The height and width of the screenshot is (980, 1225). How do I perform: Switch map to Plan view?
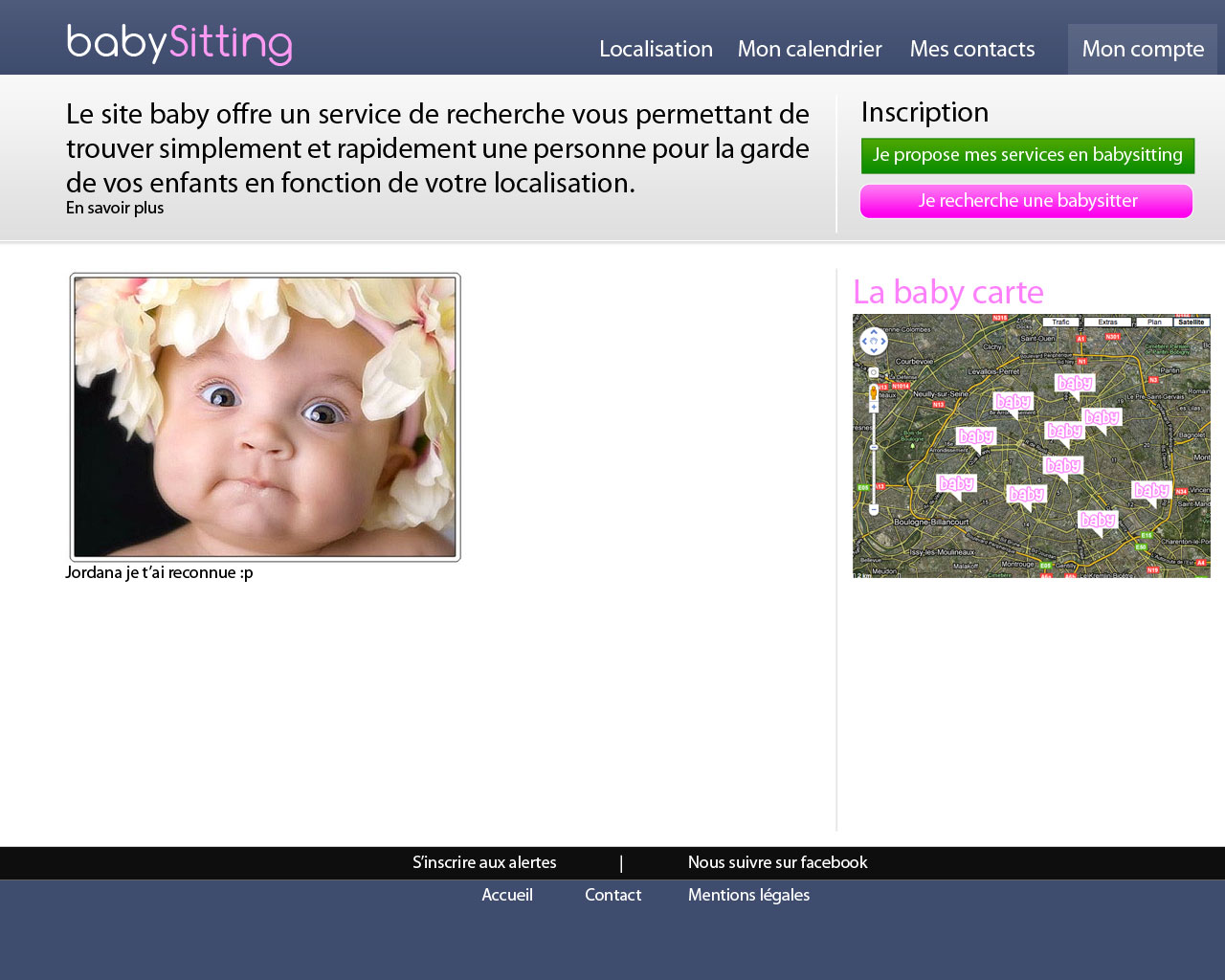[1154, 323]
